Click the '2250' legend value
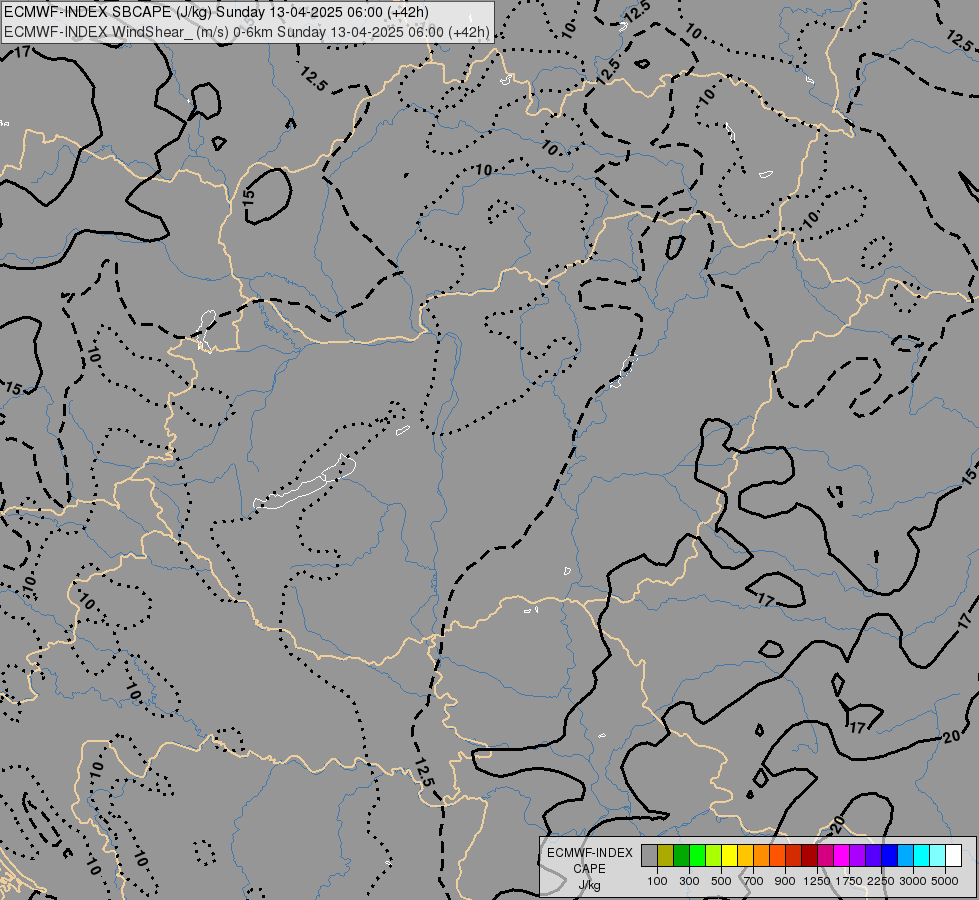This screenshot has height=900, width=979. tap(881, 881)
